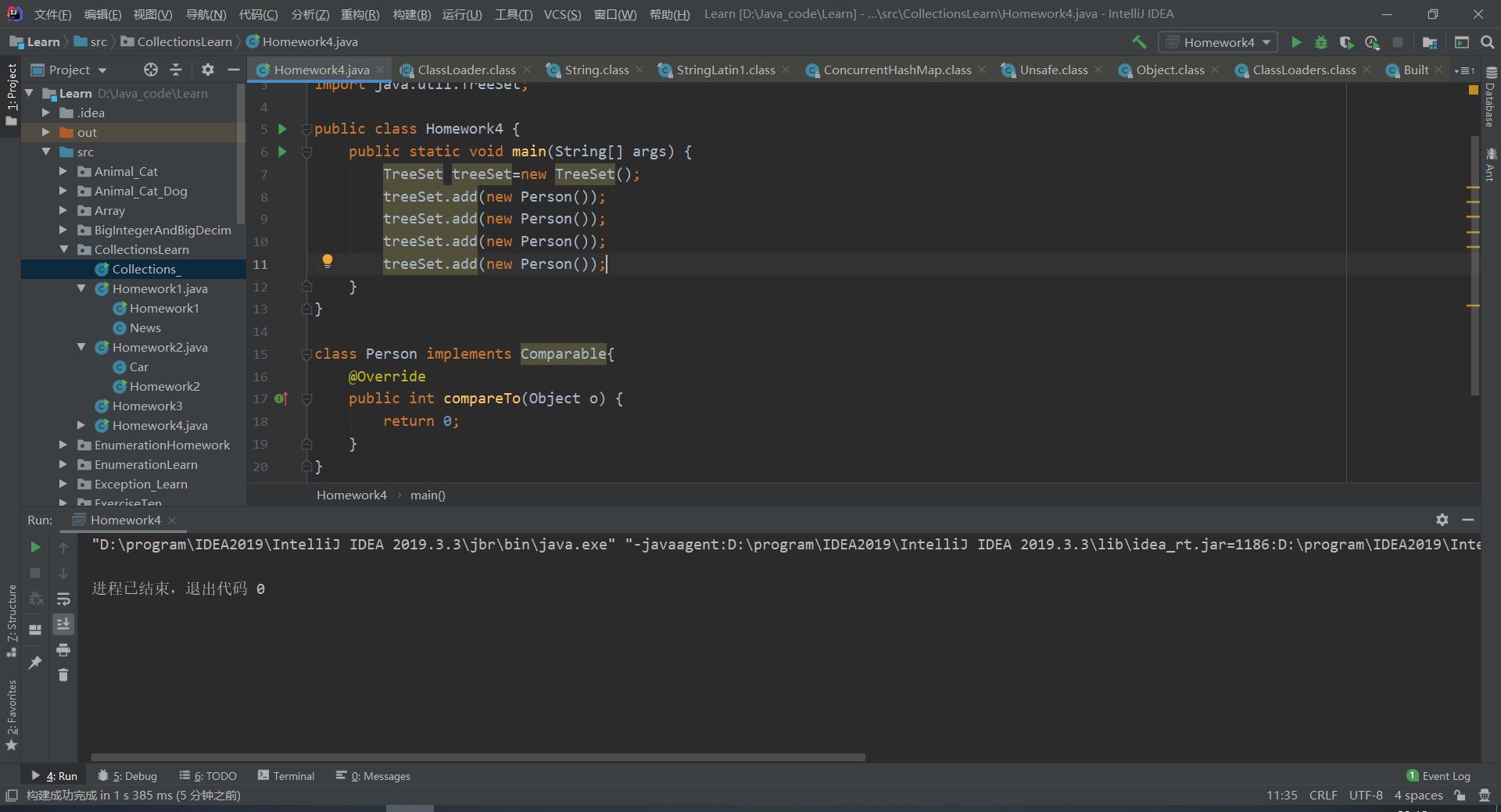The image size is (1501, 812).
Task: Show hidden editor tabs list
Action: tap(1464, 70)
